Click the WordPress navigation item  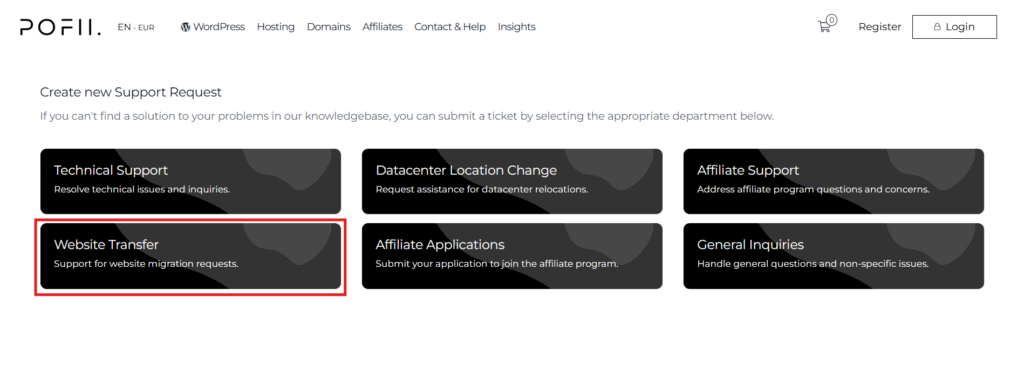pyautogui.click(x=213, y=27)
